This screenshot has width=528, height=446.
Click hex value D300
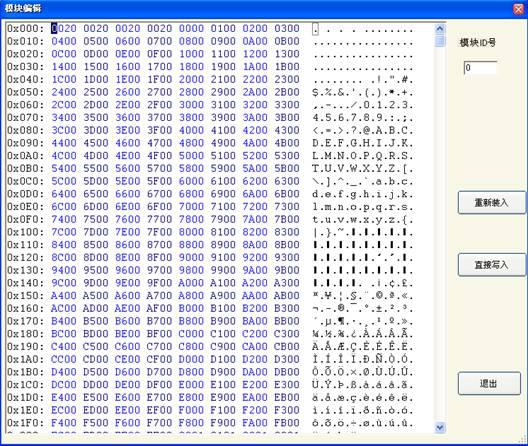point(287,359)
